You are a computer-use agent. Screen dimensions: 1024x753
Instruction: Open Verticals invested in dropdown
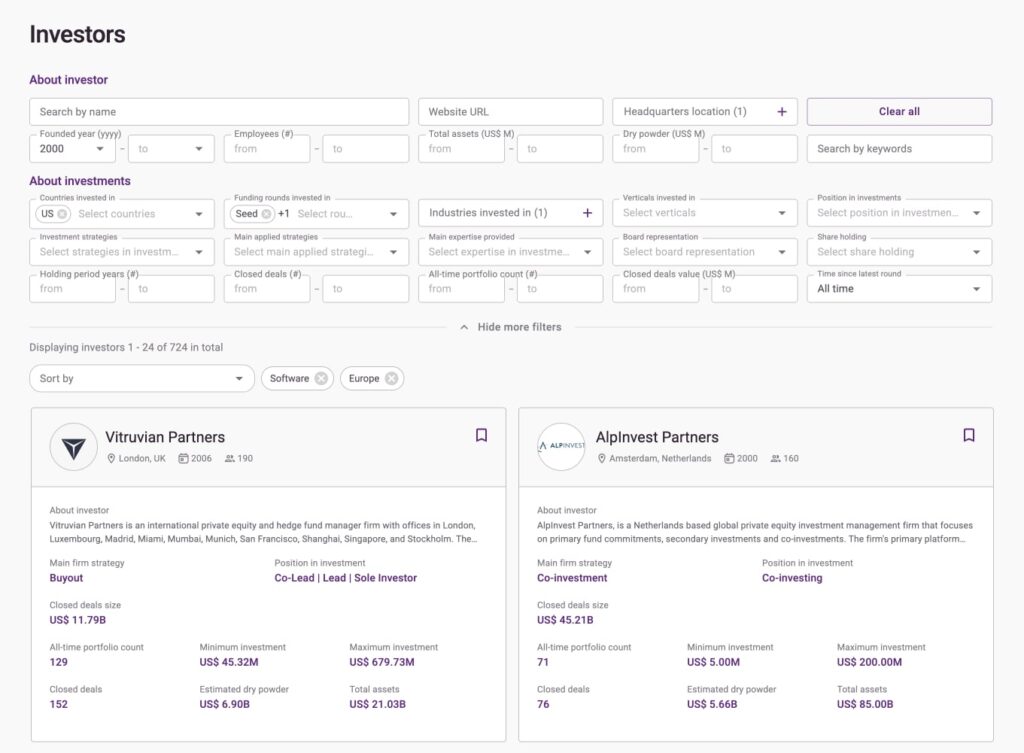tap(705, 213)
